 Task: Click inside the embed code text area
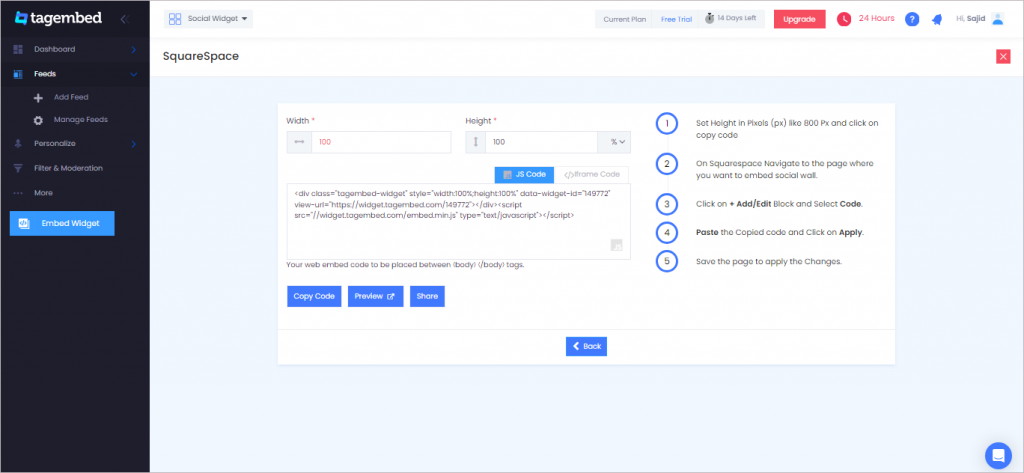458,221
